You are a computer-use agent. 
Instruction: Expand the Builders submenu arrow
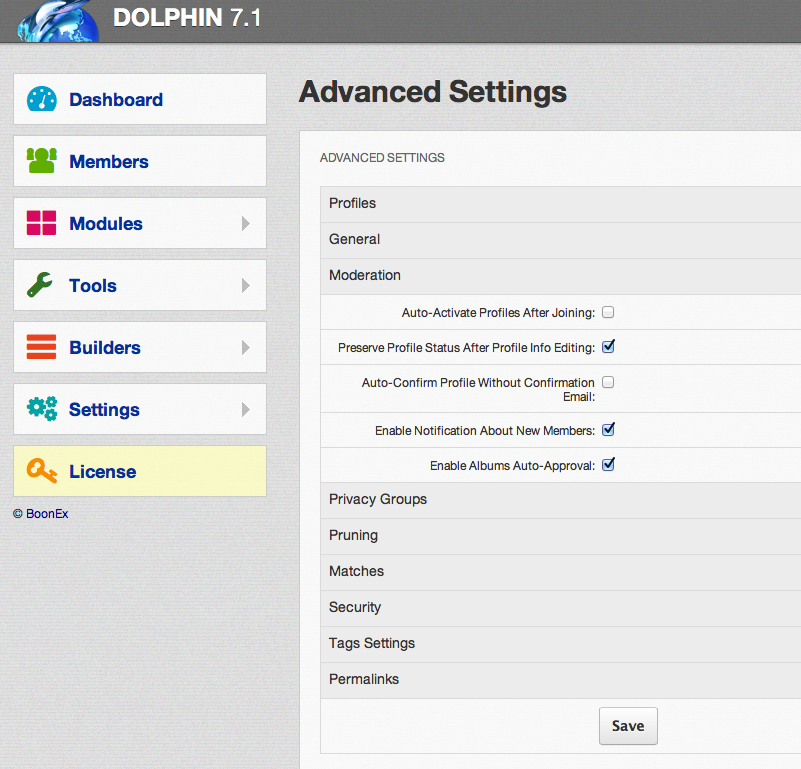pyautogui.click(x=246, y=348)
